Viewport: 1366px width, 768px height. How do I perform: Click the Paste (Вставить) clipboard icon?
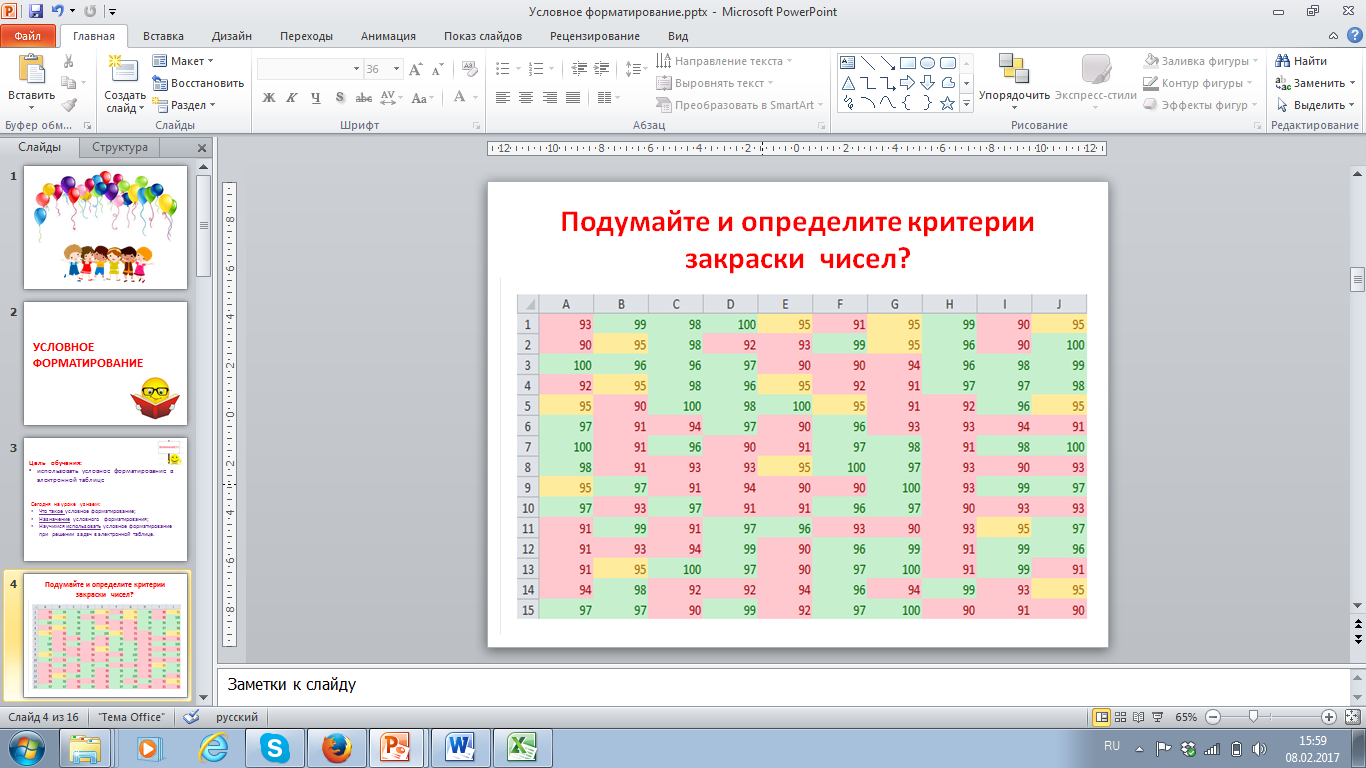click(x=31, y=70)
